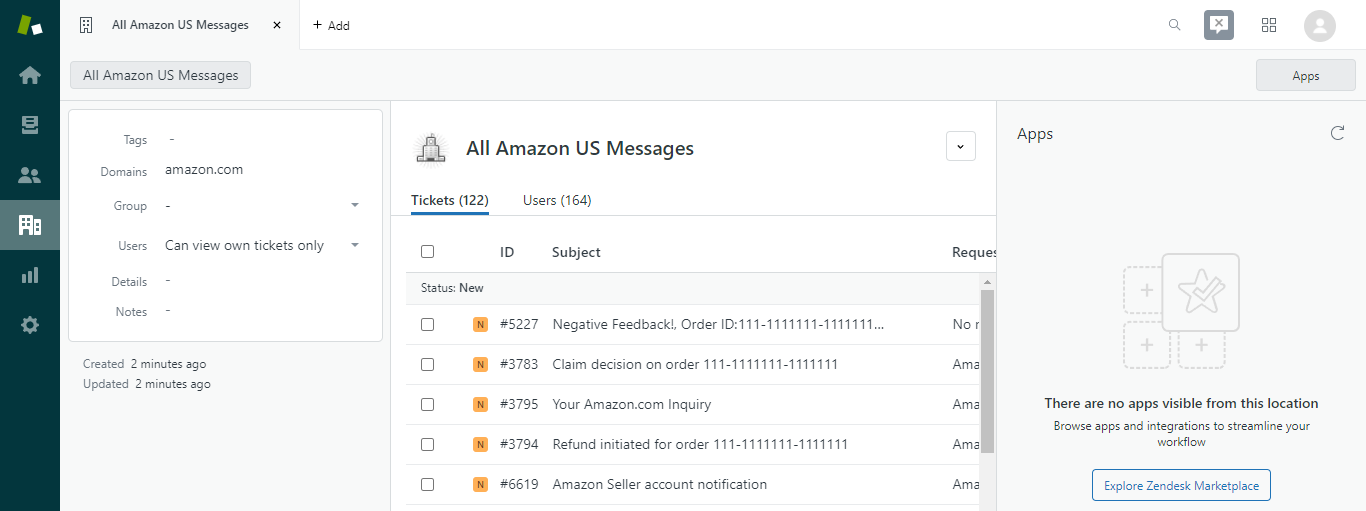Click the All Amazon US Messages breadcrumb button
The image size is (1366, 511).
pos(160,75)
